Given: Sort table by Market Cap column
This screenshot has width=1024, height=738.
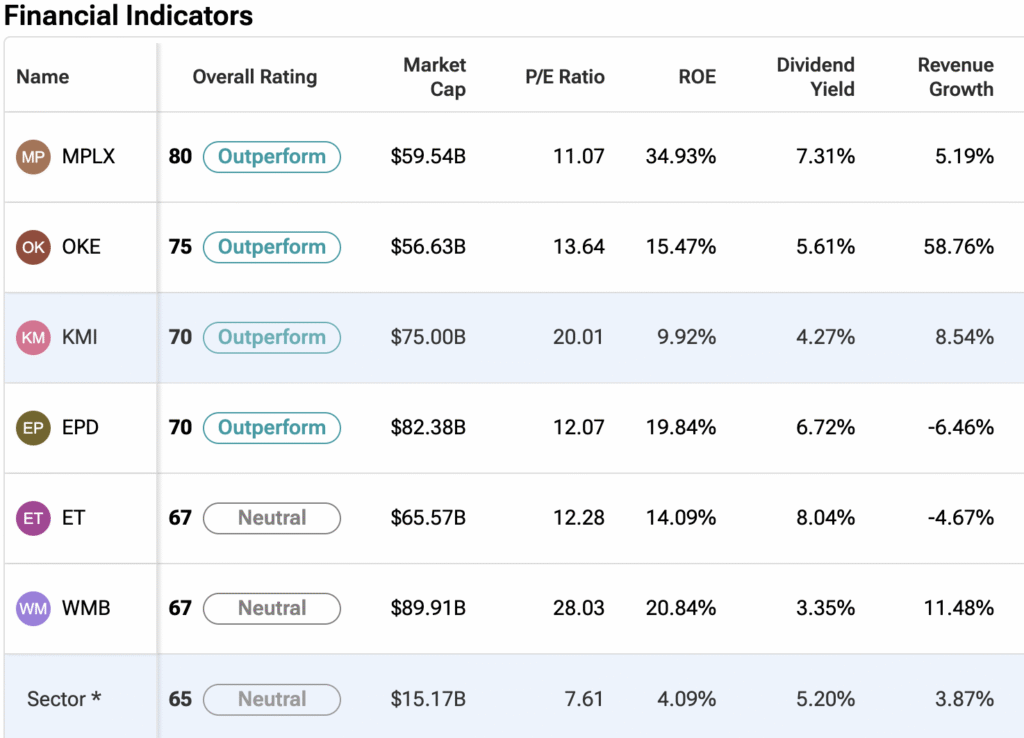Looking at the screenshot, I should click(x=434, y=77).
